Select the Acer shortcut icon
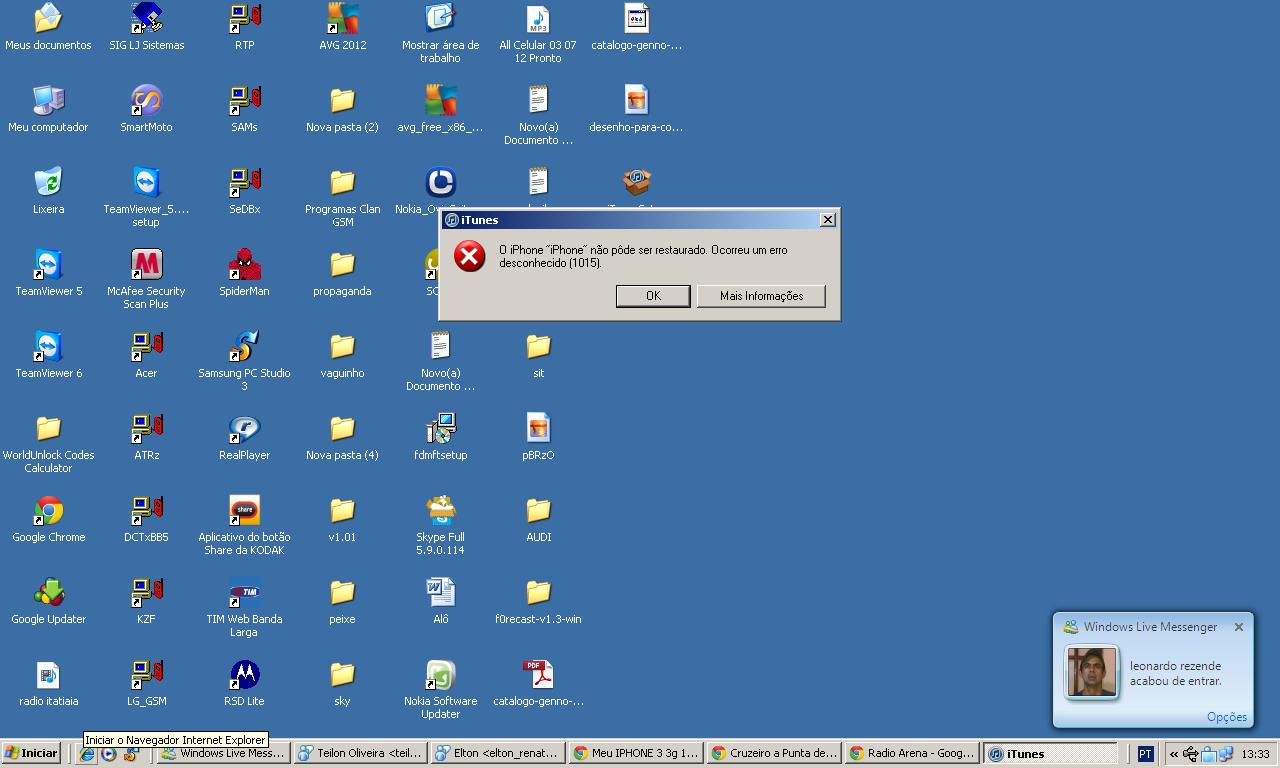The width and height of the screenshot is (1280, 768). coord(146,346)
